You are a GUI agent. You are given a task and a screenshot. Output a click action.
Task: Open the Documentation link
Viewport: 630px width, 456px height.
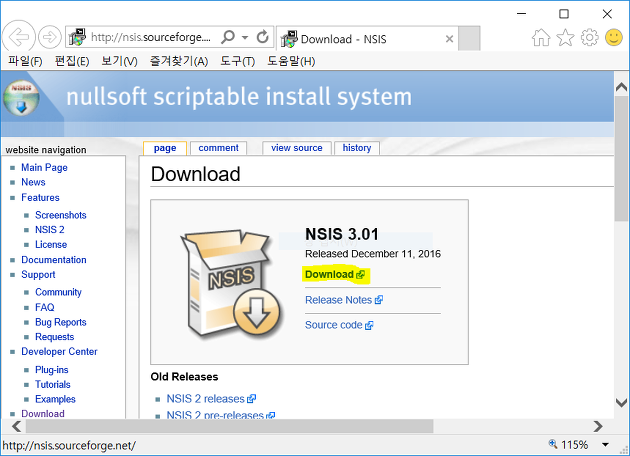[54, 260]
